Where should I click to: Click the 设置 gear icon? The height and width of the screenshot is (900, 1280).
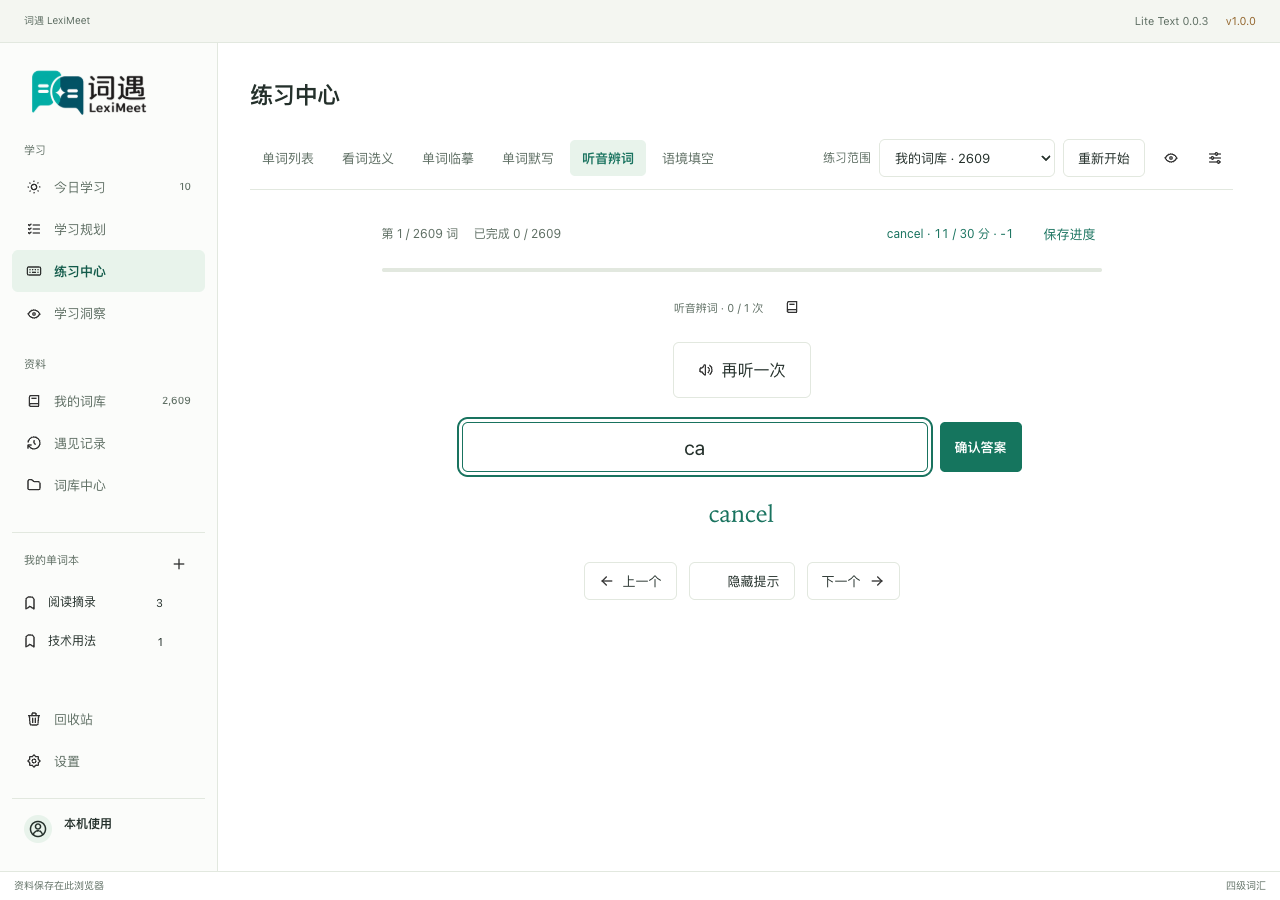34,761
